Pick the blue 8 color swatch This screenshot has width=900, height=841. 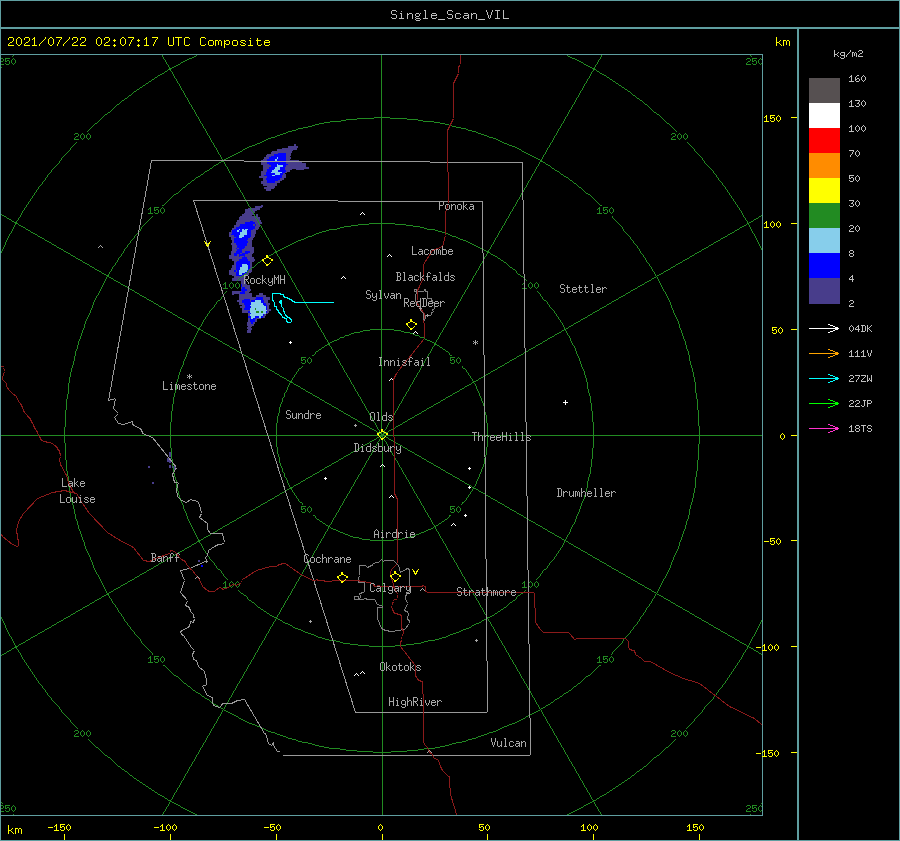click(824, 265)
